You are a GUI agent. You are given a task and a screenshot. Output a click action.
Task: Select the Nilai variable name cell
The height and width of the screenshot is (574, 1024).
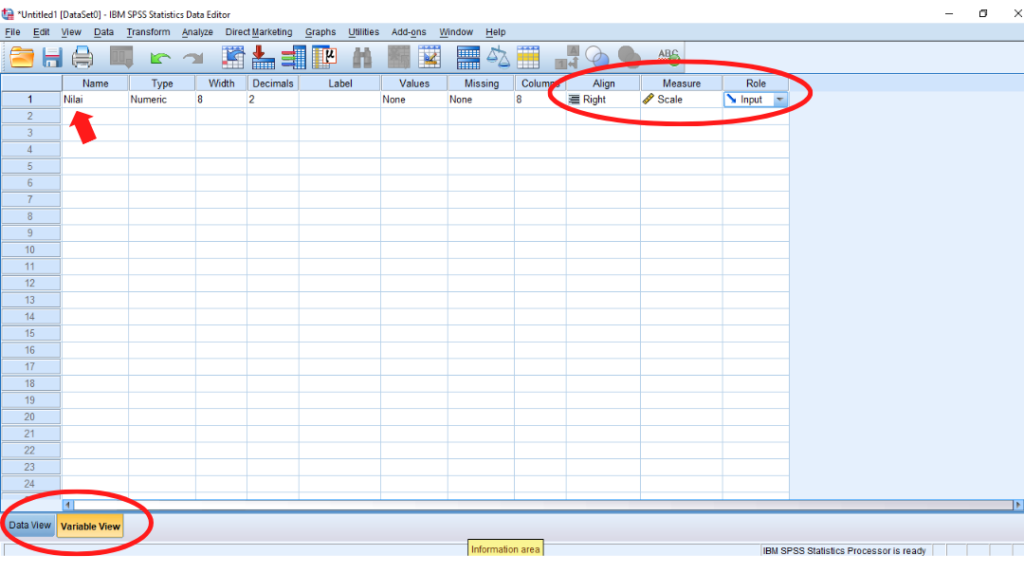coord(95,99)
